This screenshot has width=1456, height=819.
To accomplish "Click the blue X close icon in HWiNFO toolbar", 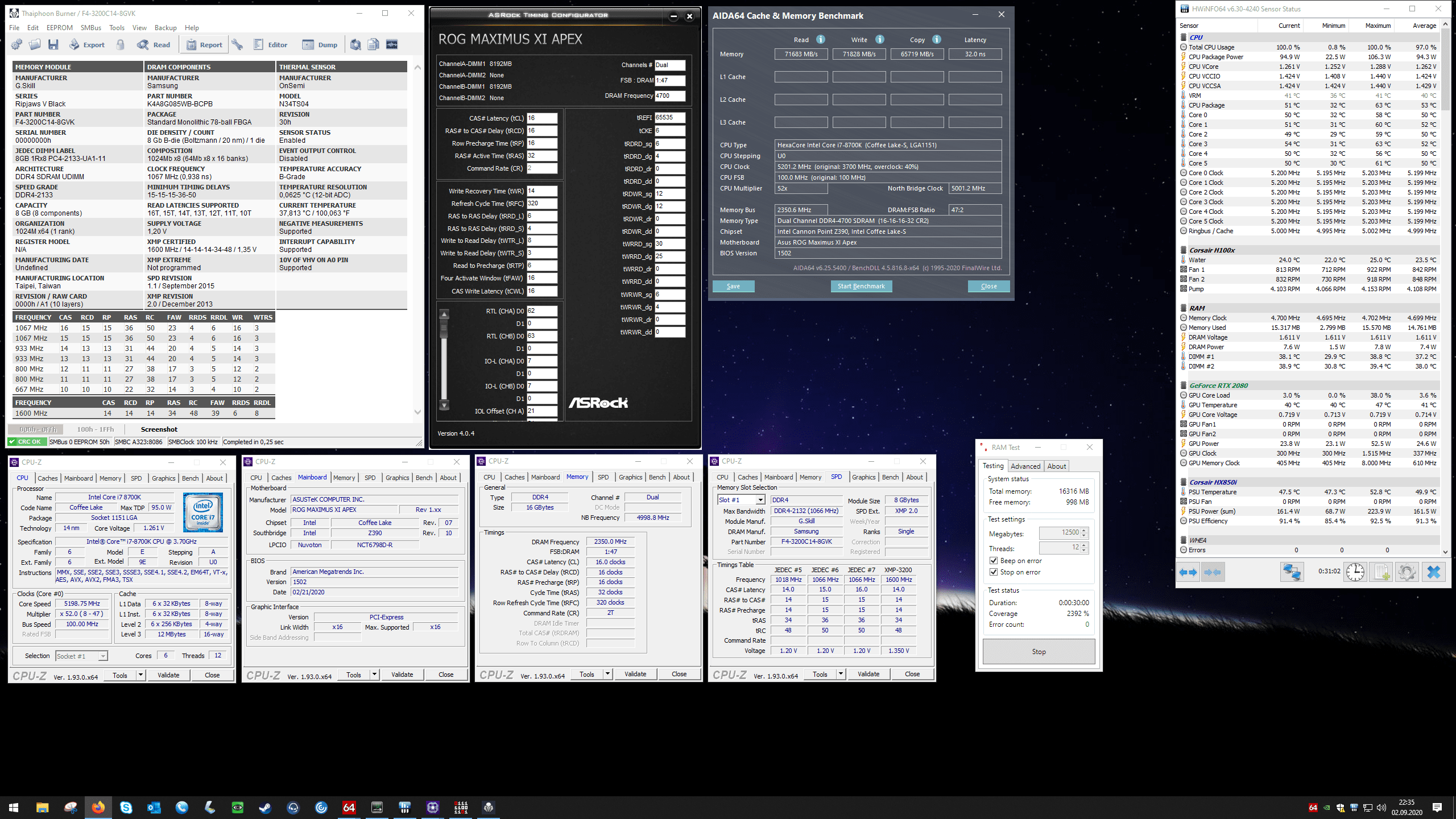I will pos(1434,572).
